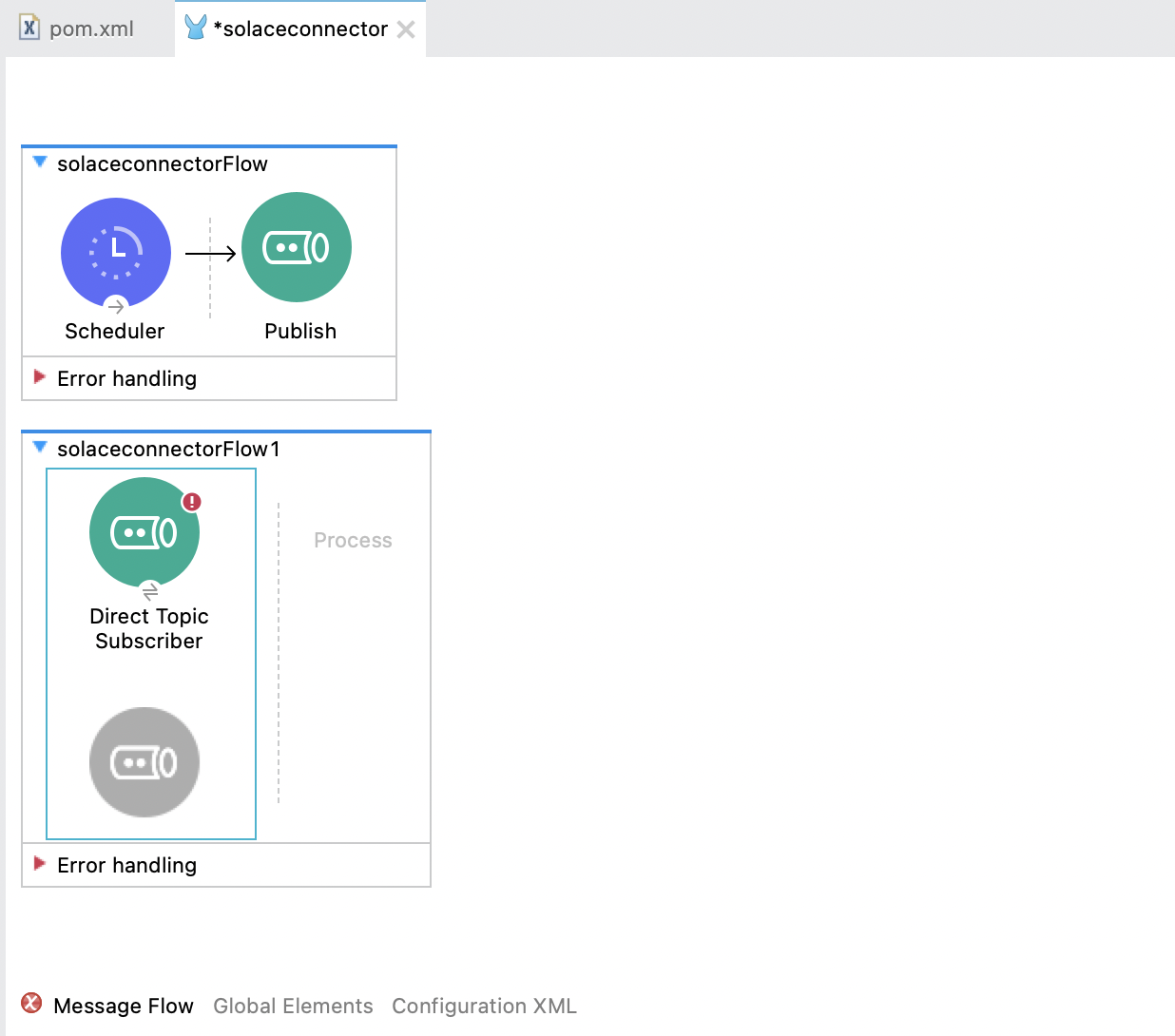Select the solaceconnectorFlow title label
Screen dimensions: 1175x1036
163,163
